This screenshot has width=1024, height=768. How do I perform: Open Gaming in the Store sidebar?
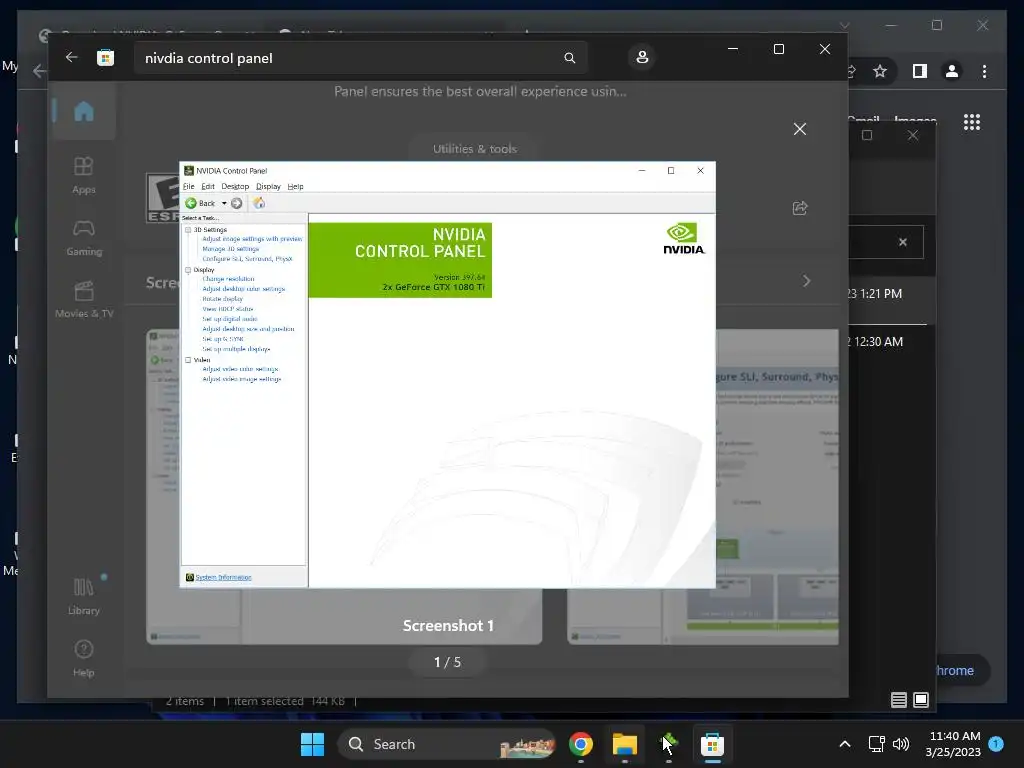[84, 238]
